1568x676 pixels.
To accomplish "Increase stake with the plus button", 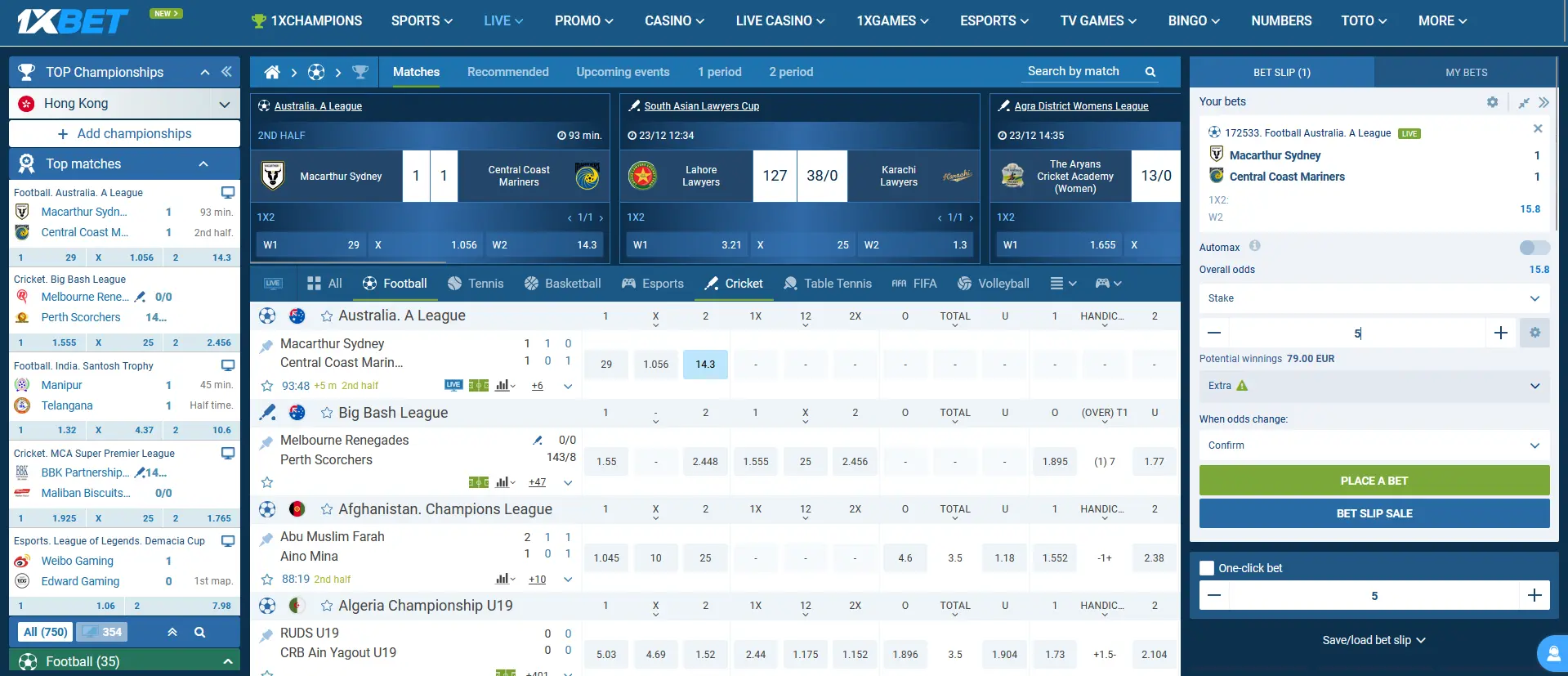I will coord(1500,333).
